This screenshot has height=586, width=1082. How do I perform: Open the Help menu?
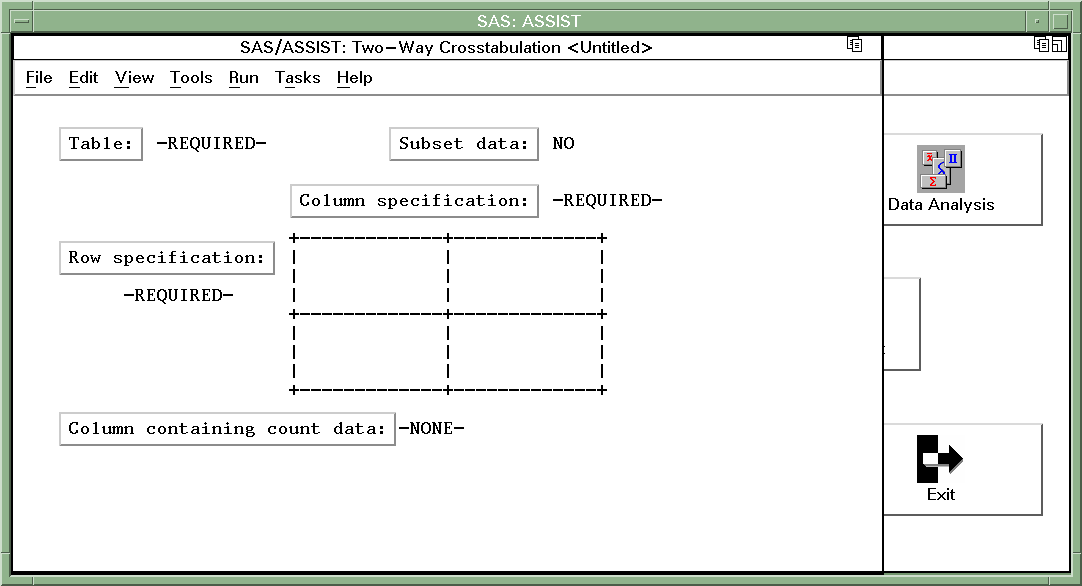(354, 78)
